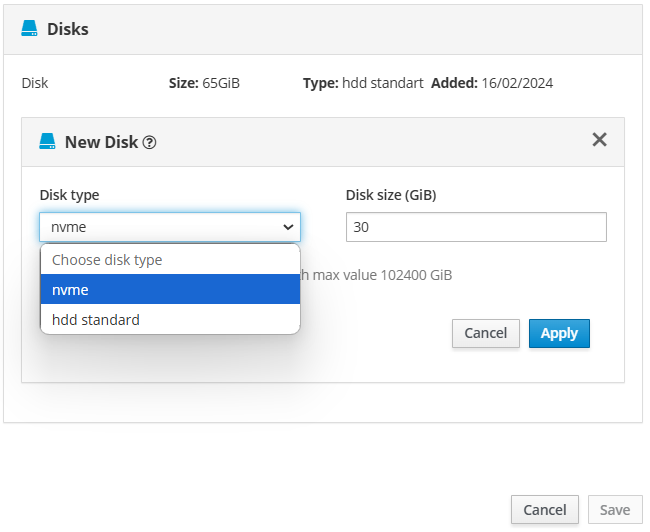Screen dimensions: 650x532
Task: Click the Added date 16/02/2024
Action: (492, 83)
